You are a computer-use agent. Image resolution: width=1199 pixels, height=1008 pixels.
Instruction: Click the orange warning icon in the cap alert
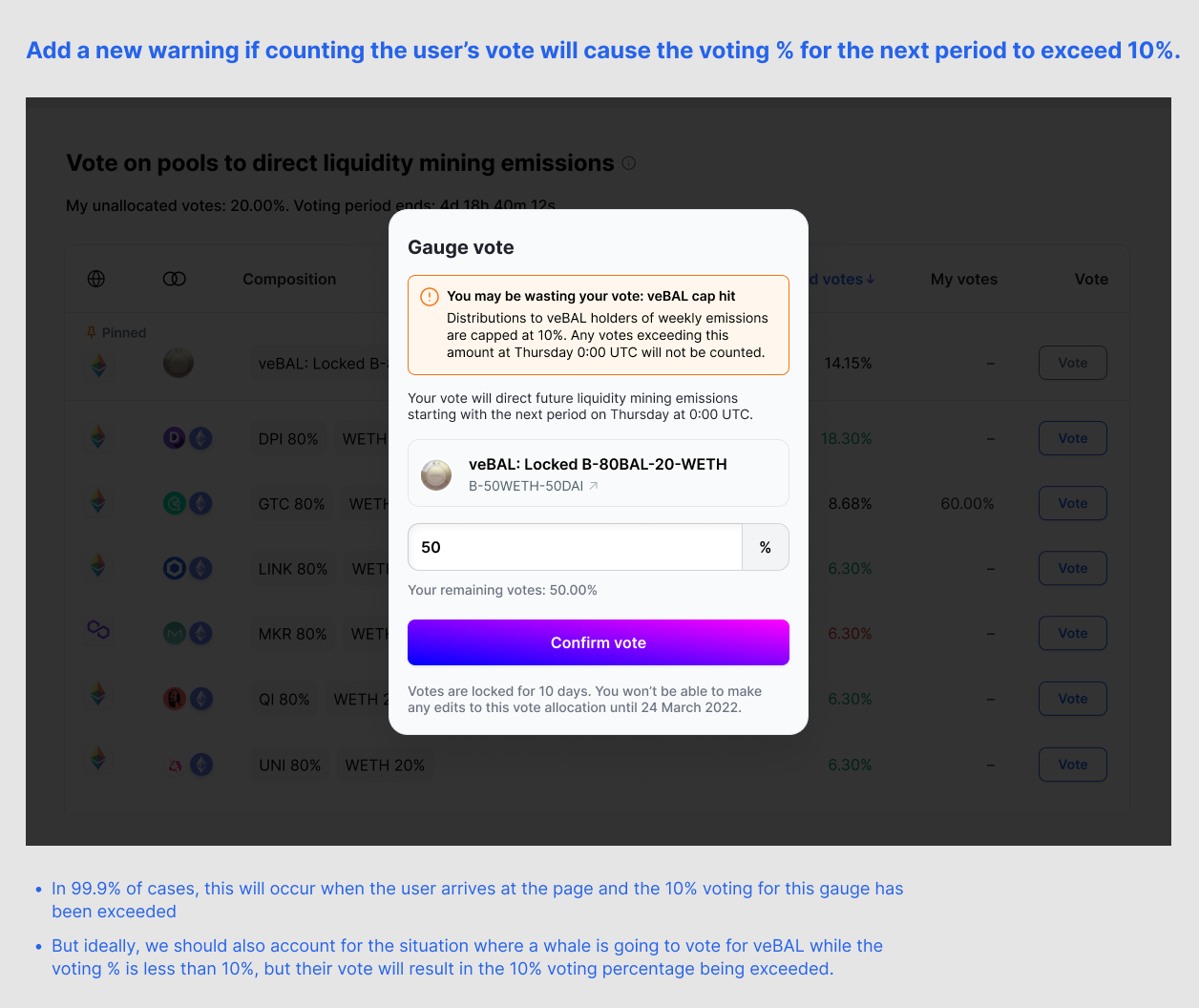(429, 296)
